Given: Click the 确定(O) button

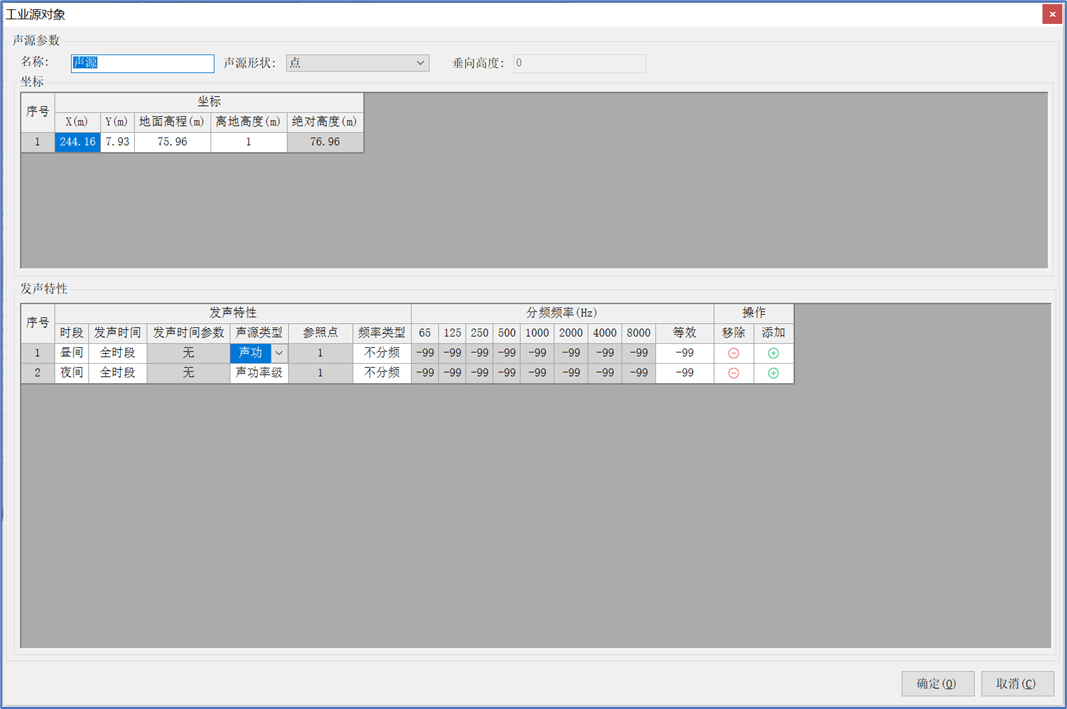Looking at the screenshot, I should pyautogui.click(x=937, y=684).
